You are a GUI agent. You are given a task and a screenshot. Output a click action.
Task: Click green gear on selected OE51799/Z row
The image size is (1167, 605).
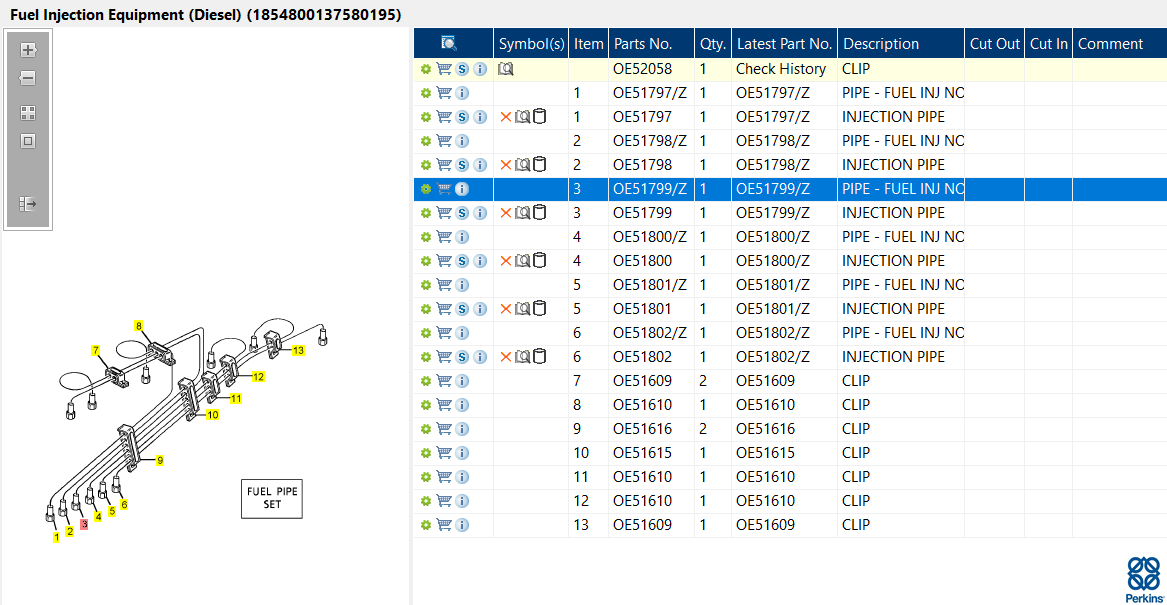point(426,189)
